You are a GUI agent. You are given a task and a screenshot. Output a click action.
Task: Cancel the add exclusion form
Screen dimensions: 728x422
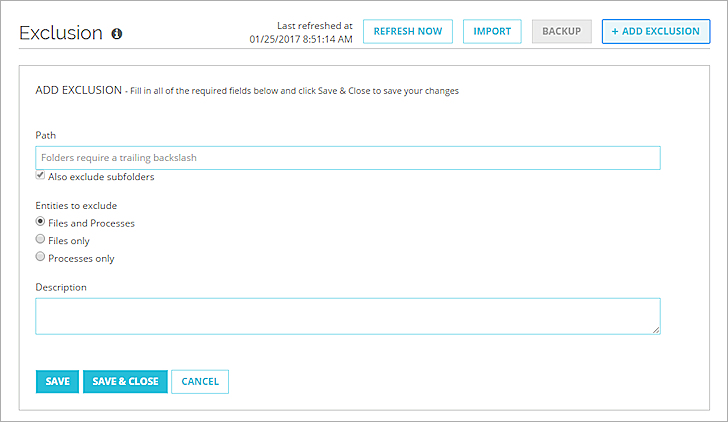(x=200, y=381)
